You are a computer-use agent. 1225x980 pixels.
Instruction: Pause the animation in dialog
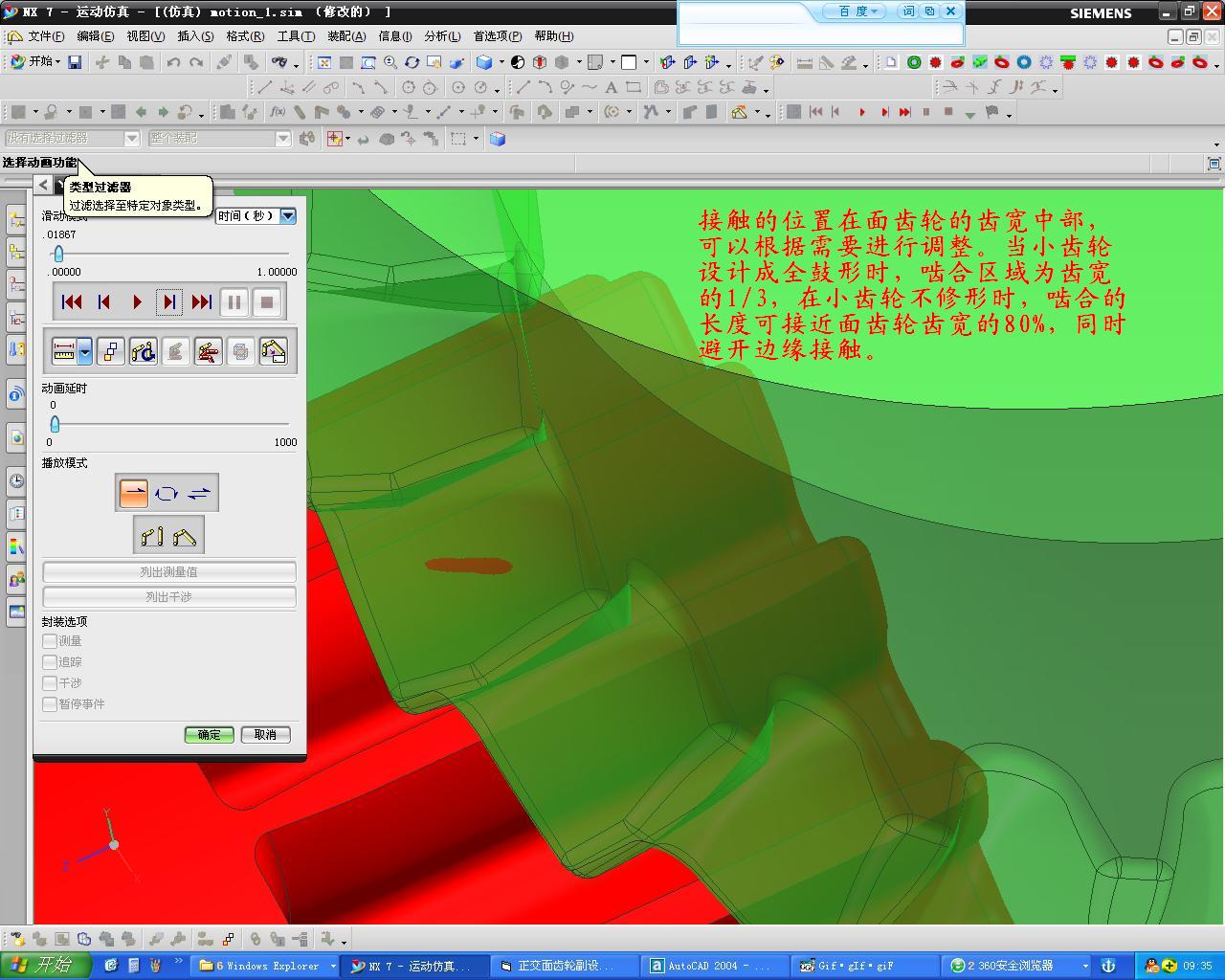tap(234, 302)
